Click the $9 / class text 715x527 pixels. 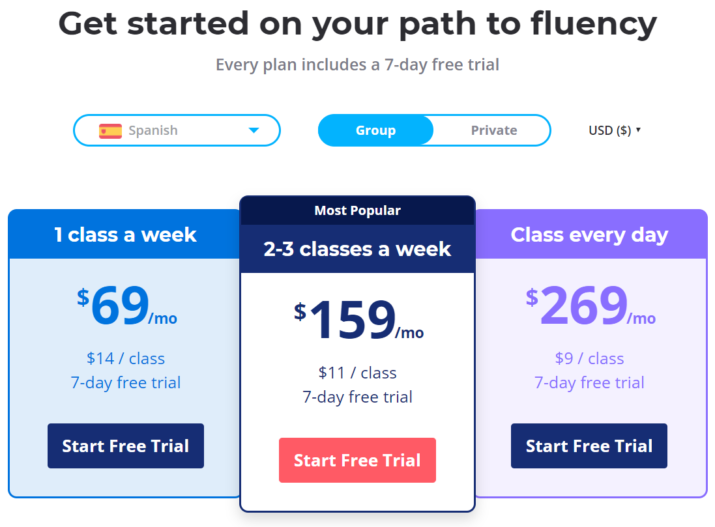click(589, 358)
